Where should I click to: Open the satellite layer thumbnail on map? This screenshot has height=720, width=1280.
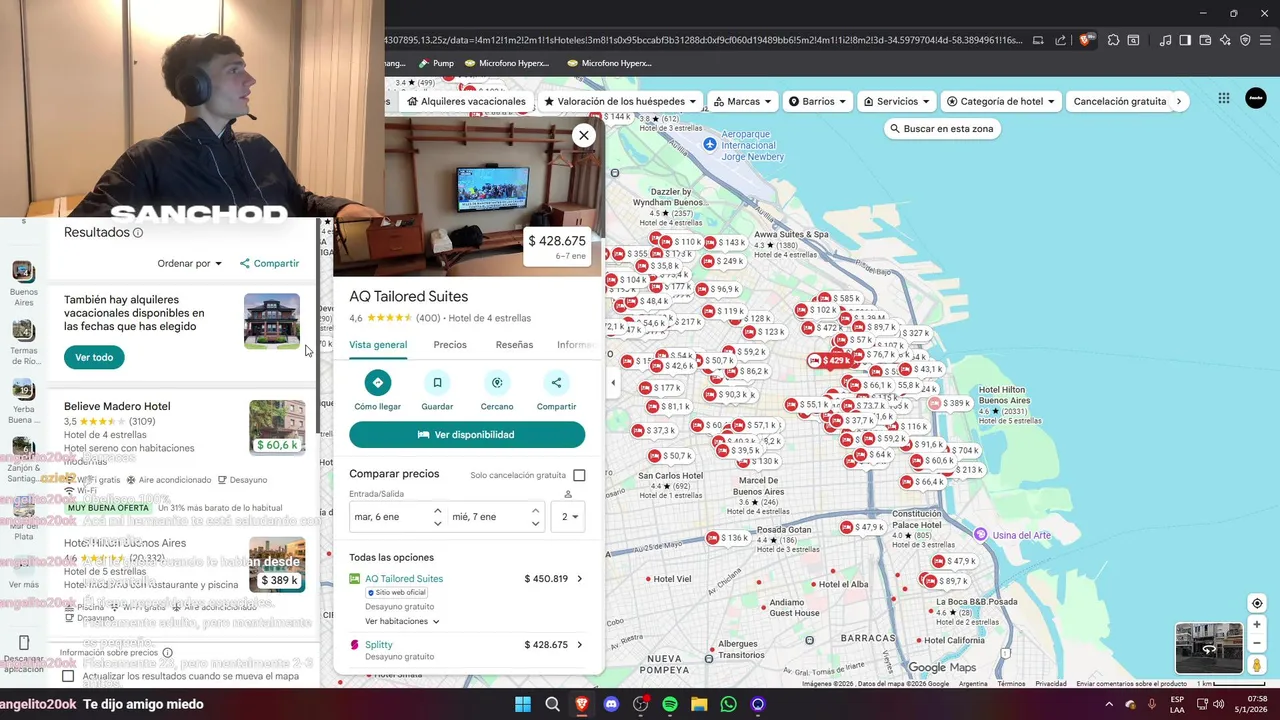tap(1209, 648)
